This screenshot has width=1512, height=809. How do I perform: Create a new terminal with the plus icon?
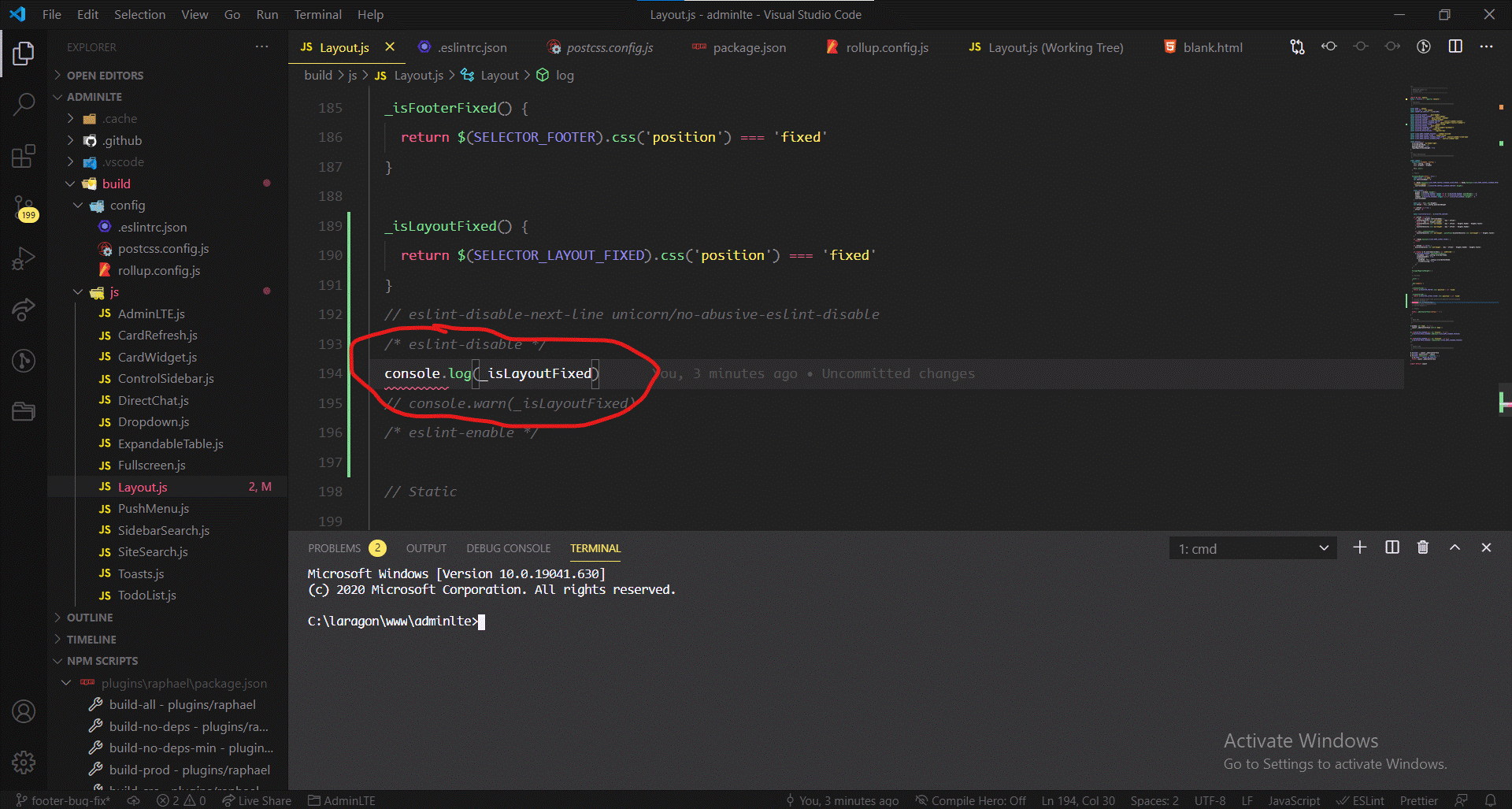pos(1359,547)
